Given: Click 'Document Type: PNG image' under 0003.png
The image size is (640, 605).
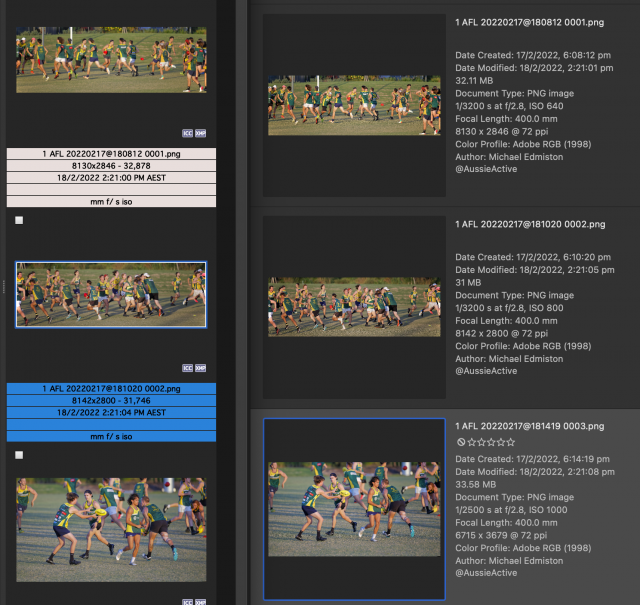Looking at the screenshot, I should point(514,497).
